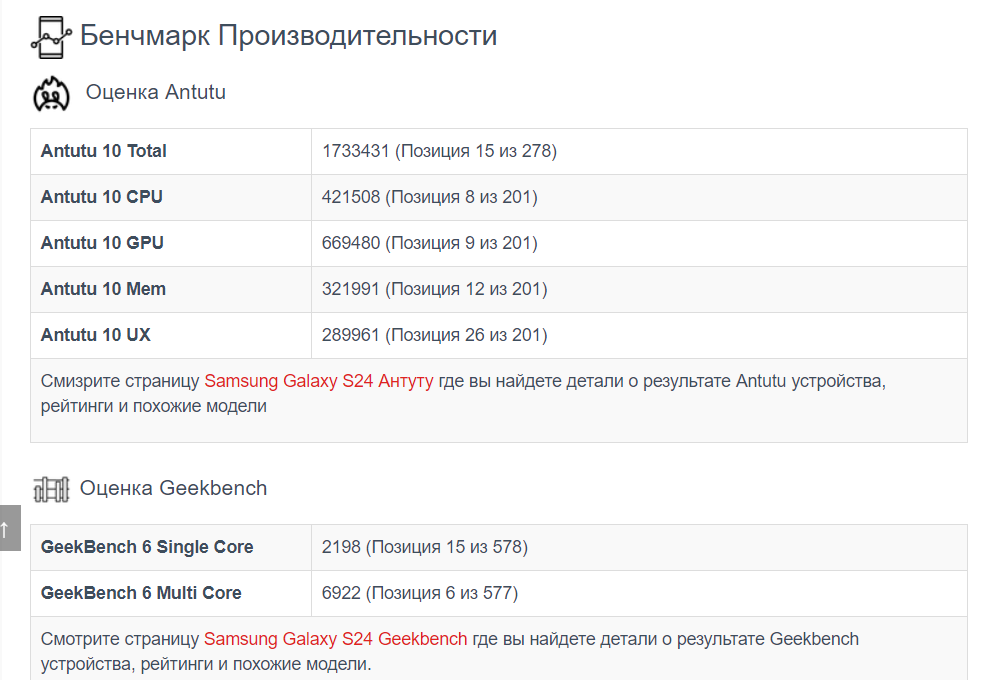994x680 pixels.
Task: Click the Оценка Antutu section title
Action: coord(156,92)
